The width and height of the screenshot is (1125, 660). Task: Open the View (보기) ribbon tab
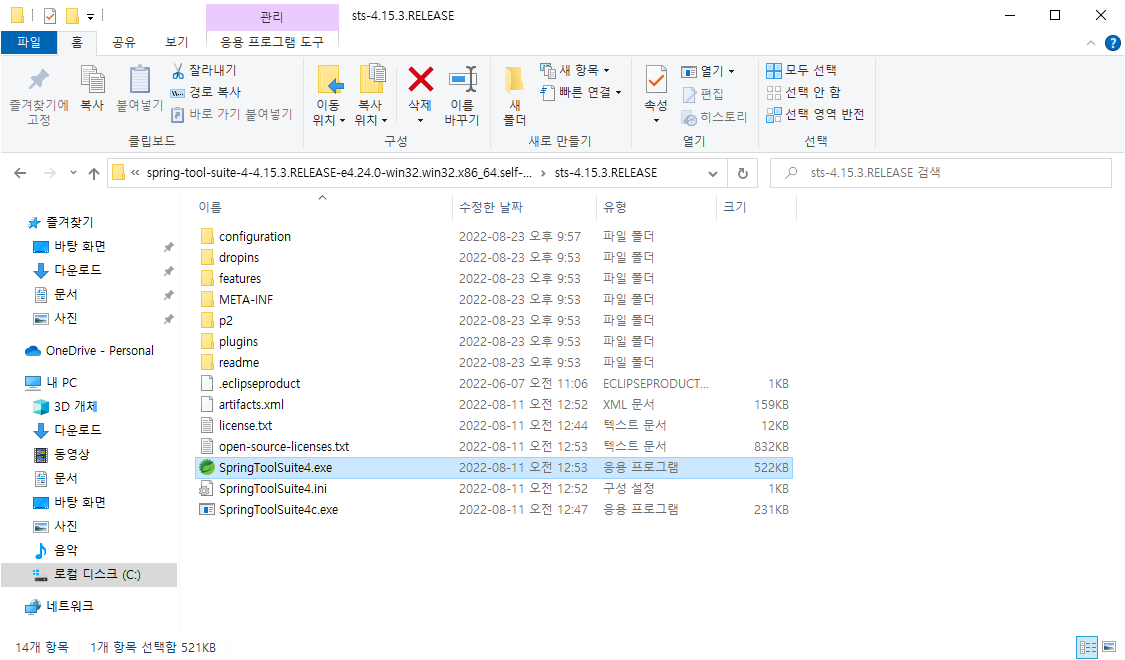pyautogui.click(x=177, y=42)
